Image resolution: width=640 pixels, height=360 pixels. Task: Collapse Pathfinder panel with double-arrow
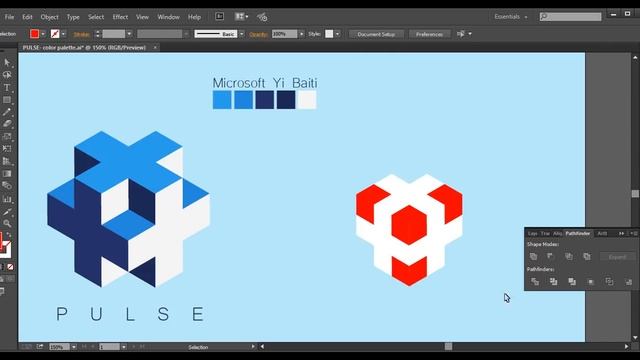(621, 233)
